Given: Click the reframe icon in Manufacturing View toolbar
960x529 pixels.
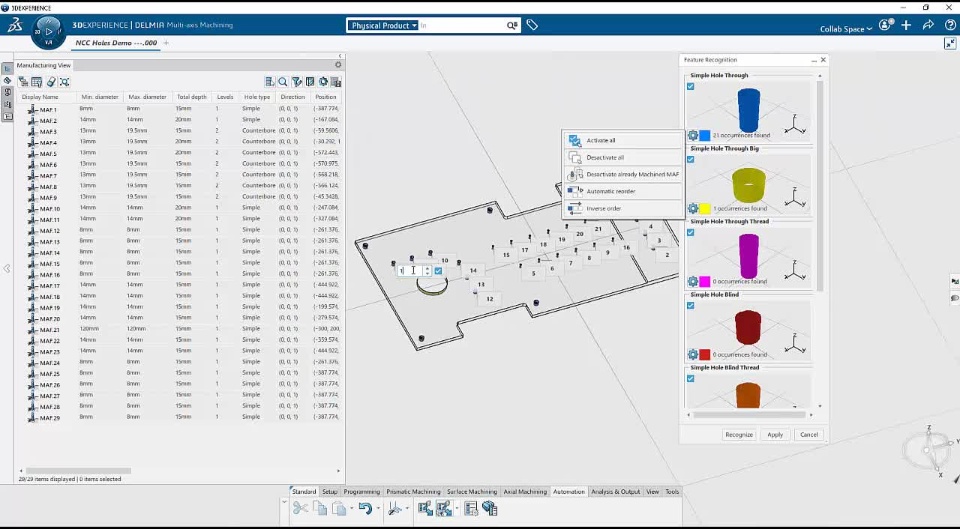Looking at the screenshot, I should [65, 81].
